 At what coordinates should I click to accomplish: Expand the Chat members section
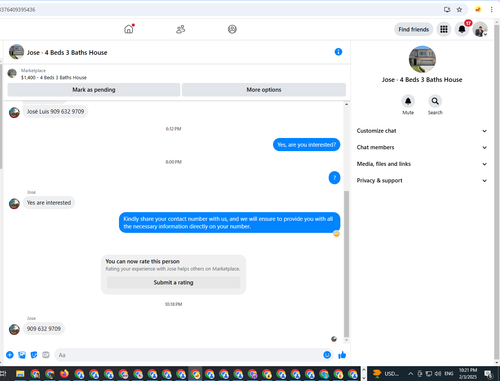(422, 147)
